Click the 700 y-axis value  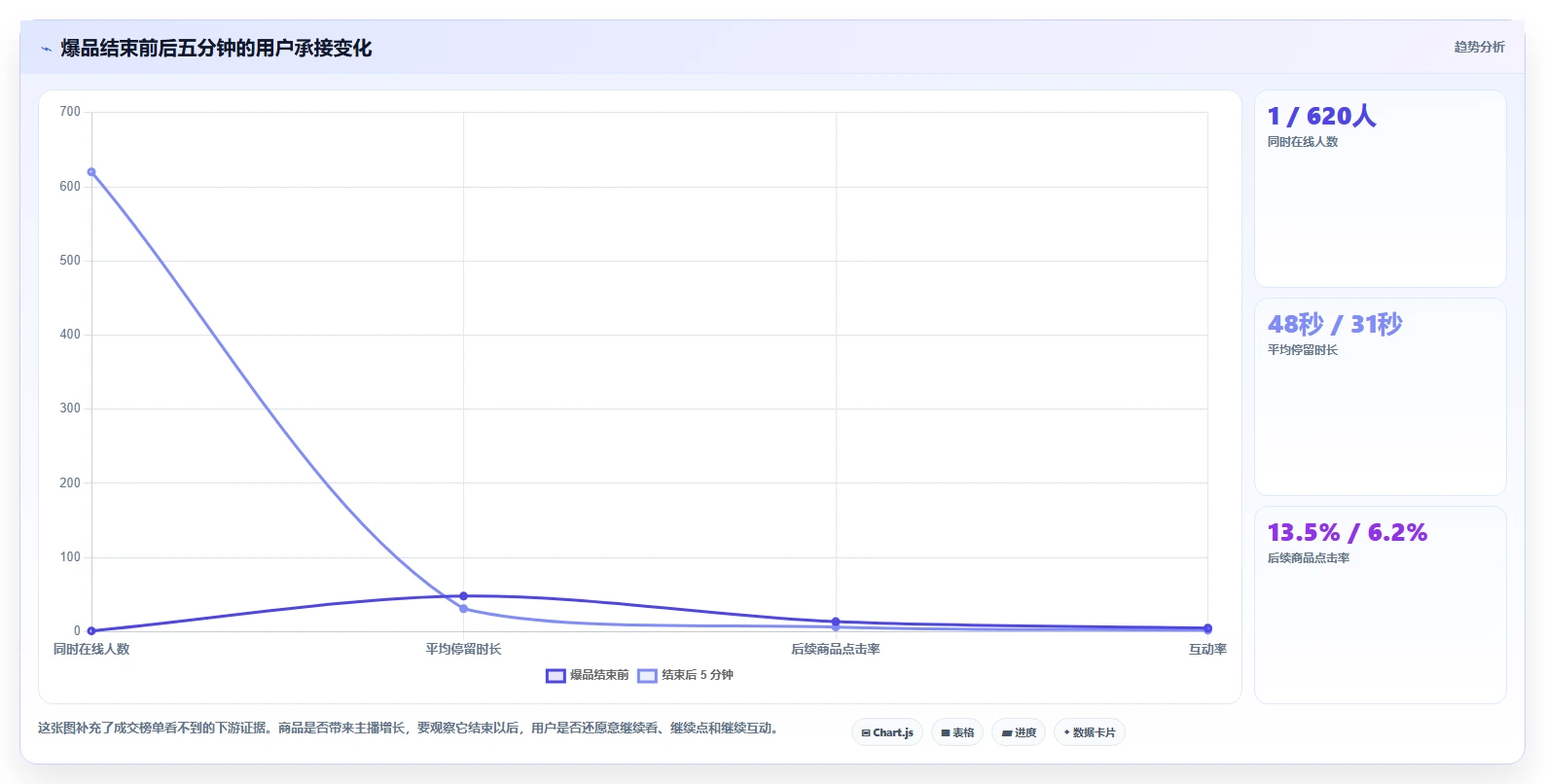(70, 112)
